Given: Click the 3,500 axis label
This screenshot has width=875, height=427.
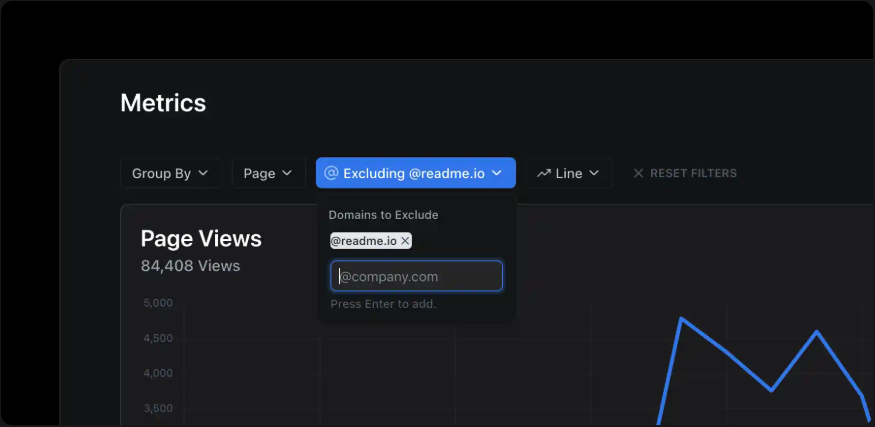Looking at the screenshot, I should coord(158,408).
